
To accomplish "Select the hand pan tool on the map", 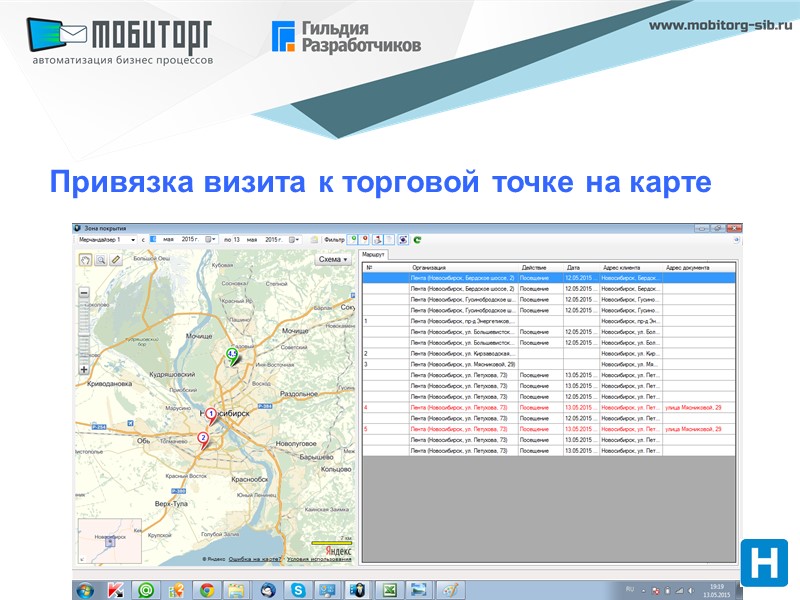I will pos(86,259).
